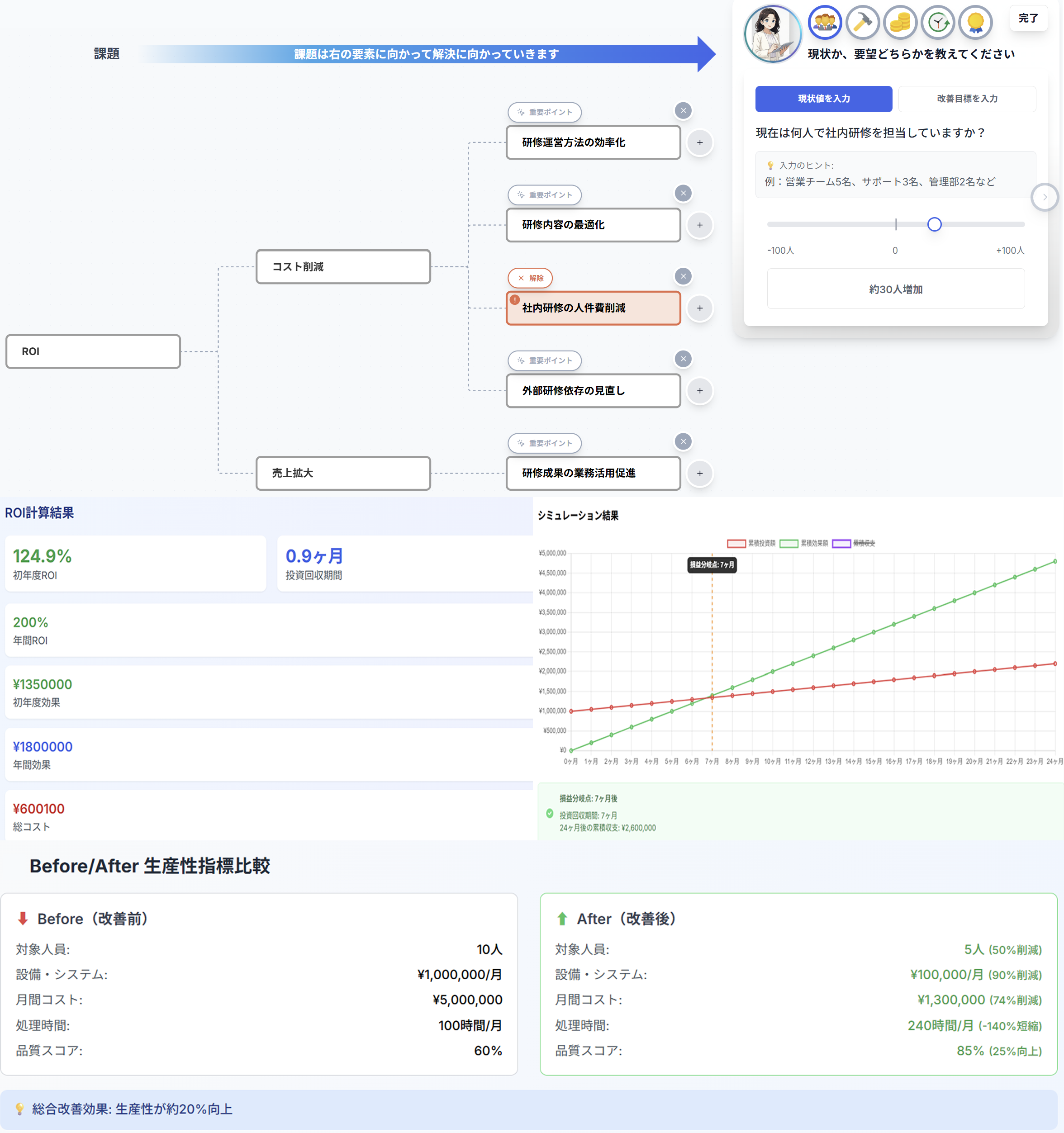Click the 約30人増加 value field

pyautogui.click(x=895, y=289)
